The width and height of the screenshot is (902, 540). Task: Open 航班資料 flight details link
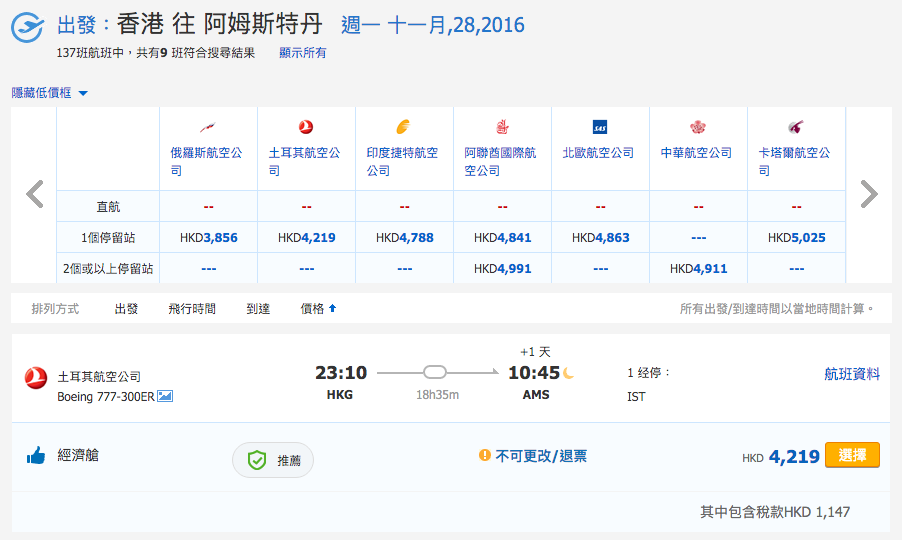click(x=852, y=374)
